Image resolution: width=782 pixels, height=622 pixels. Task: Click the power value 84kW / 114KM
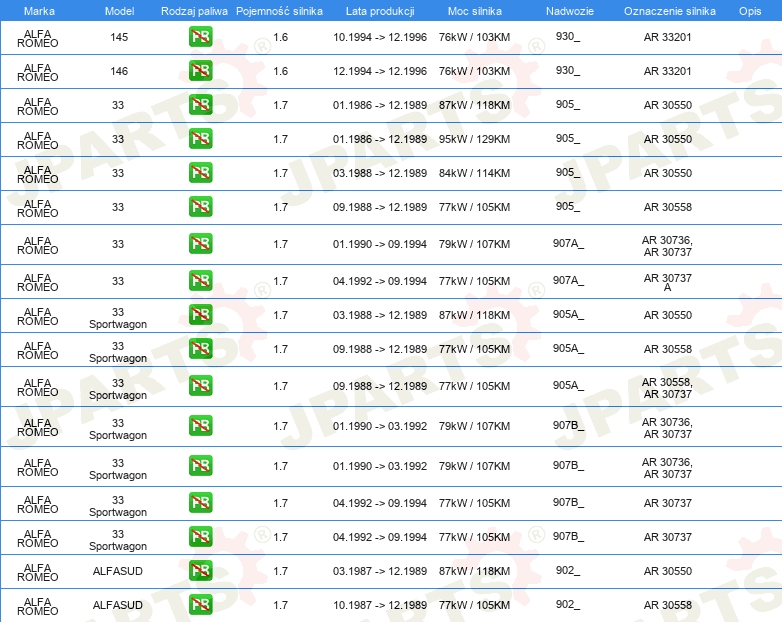pos(474,173)
